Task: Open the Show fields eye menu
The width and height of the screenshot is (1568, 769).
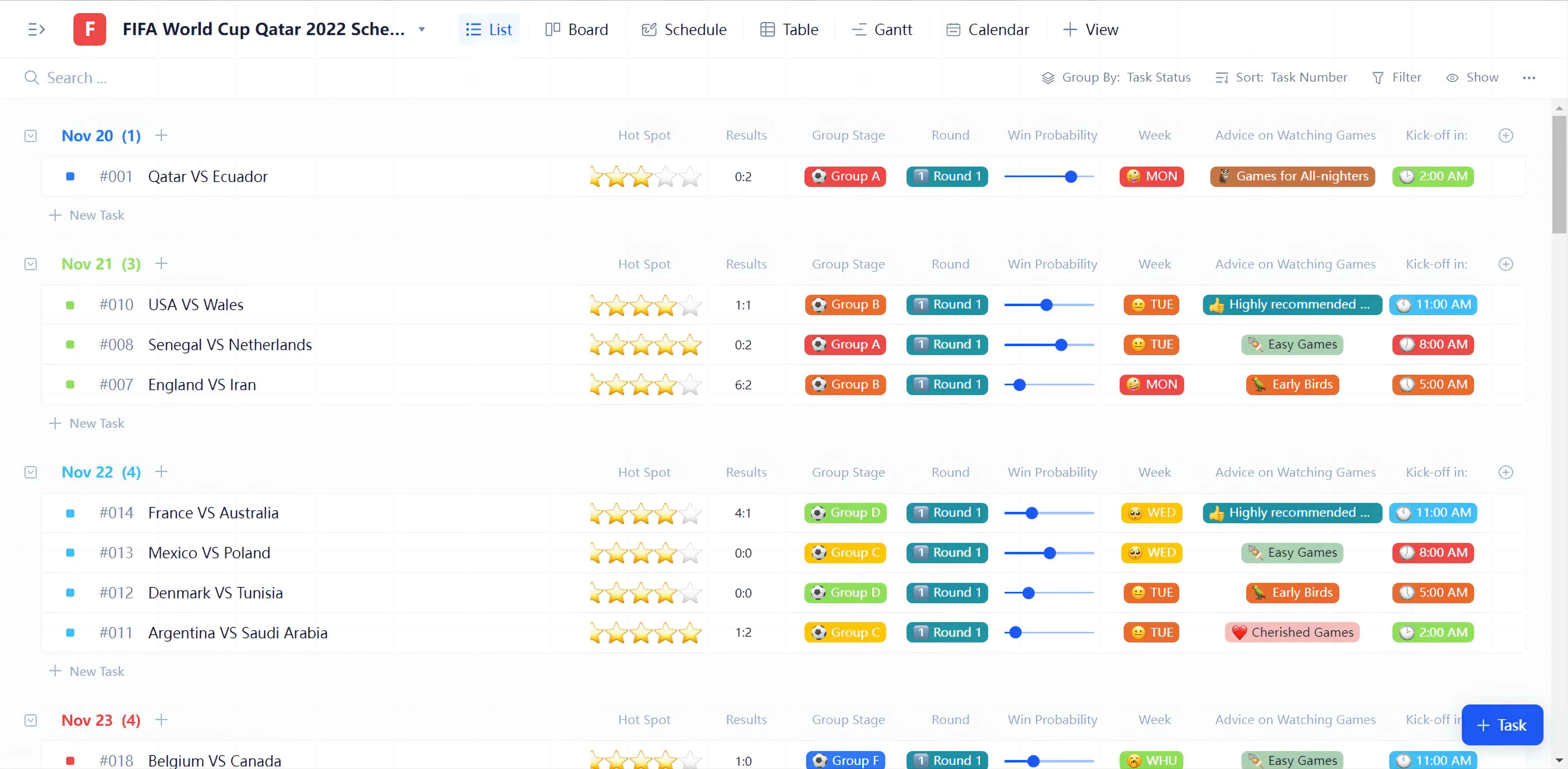Action: pyautogui.click(x=1472, y=77)
